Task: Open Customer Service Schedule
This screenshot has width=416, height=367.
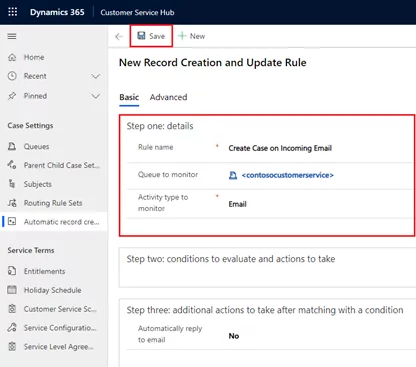Action: tap(60, 309)
